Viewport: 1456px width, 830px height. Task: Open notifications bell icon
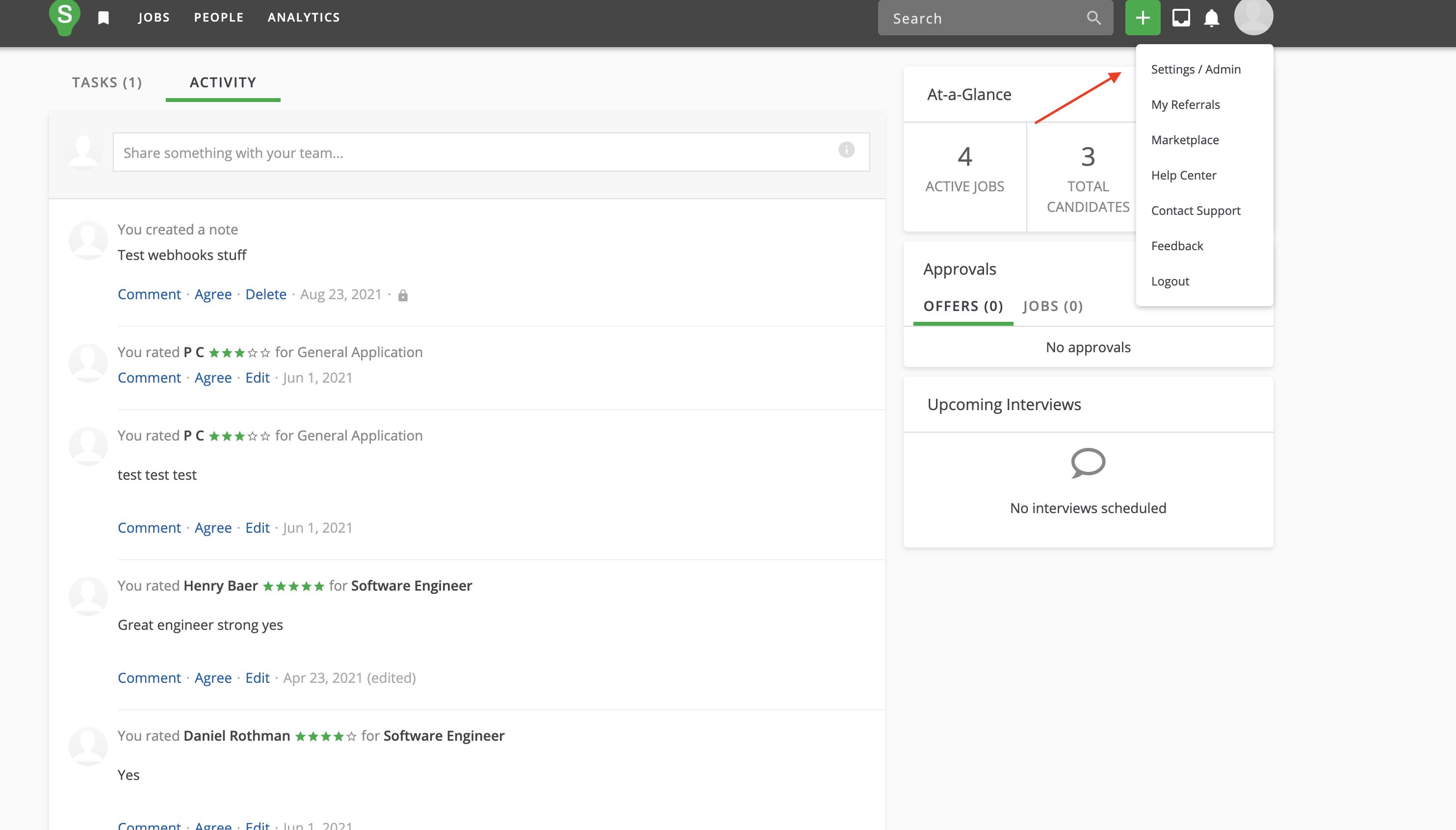1211,18
